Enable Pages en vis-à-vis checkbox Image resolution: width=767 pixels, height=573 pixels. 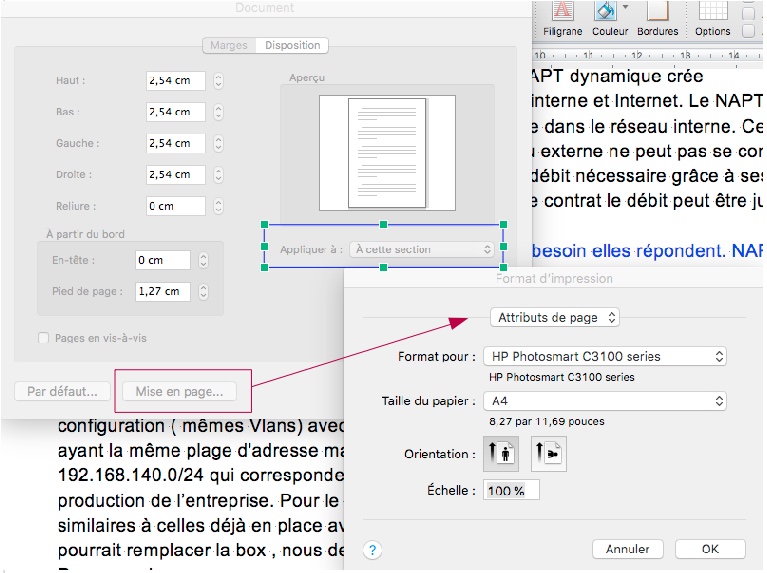pyautogui.click(x=43, y=338)
